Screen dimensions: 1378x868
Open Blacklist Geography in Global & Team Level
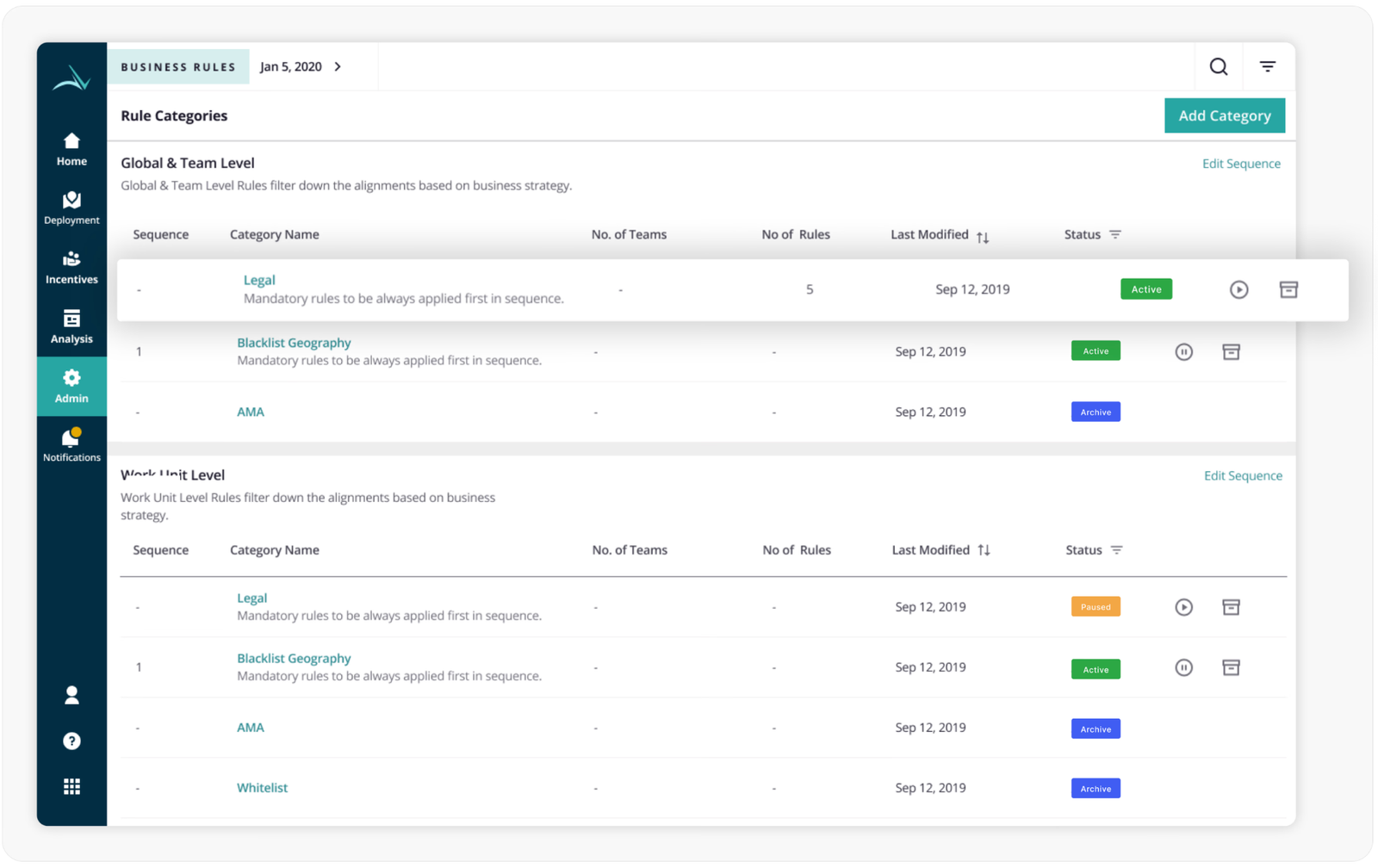pos(294,343)
